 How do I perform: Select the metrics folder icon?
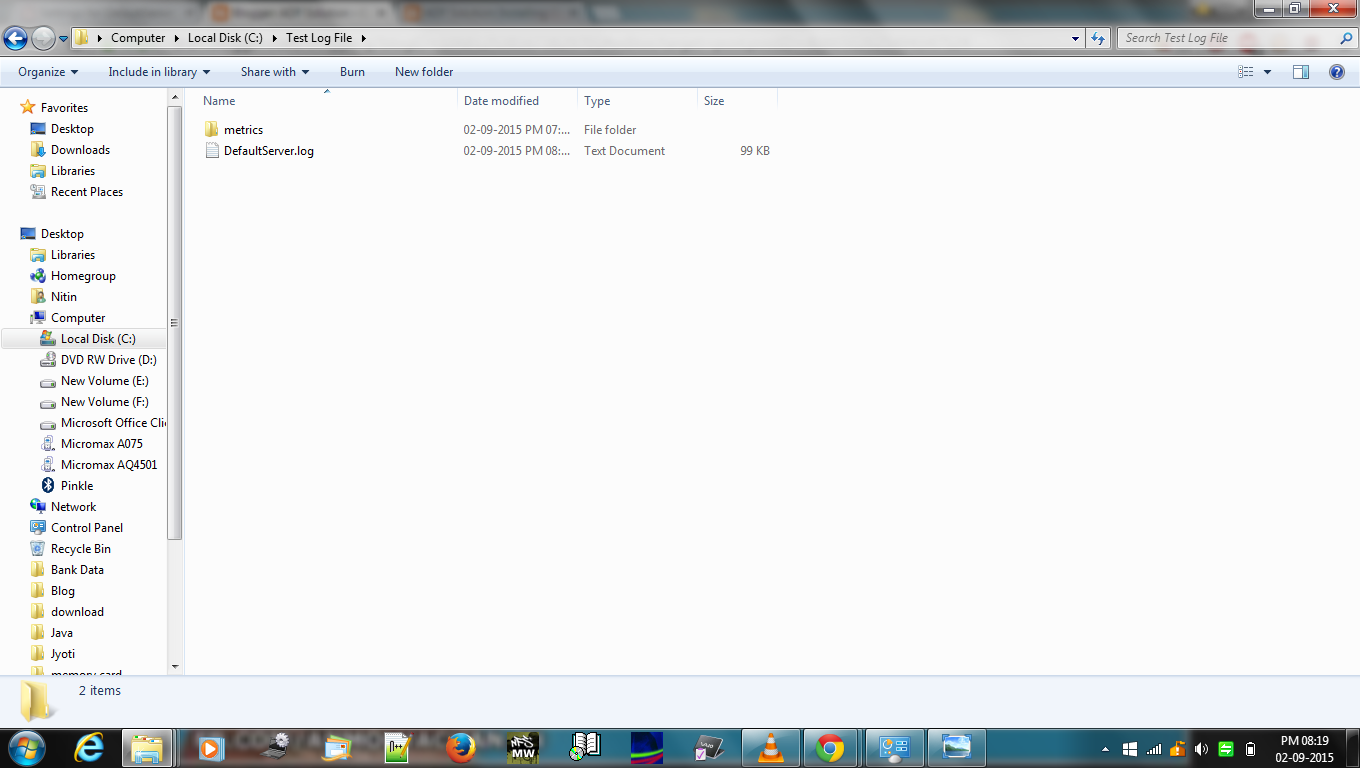click(x=211, y=130)
